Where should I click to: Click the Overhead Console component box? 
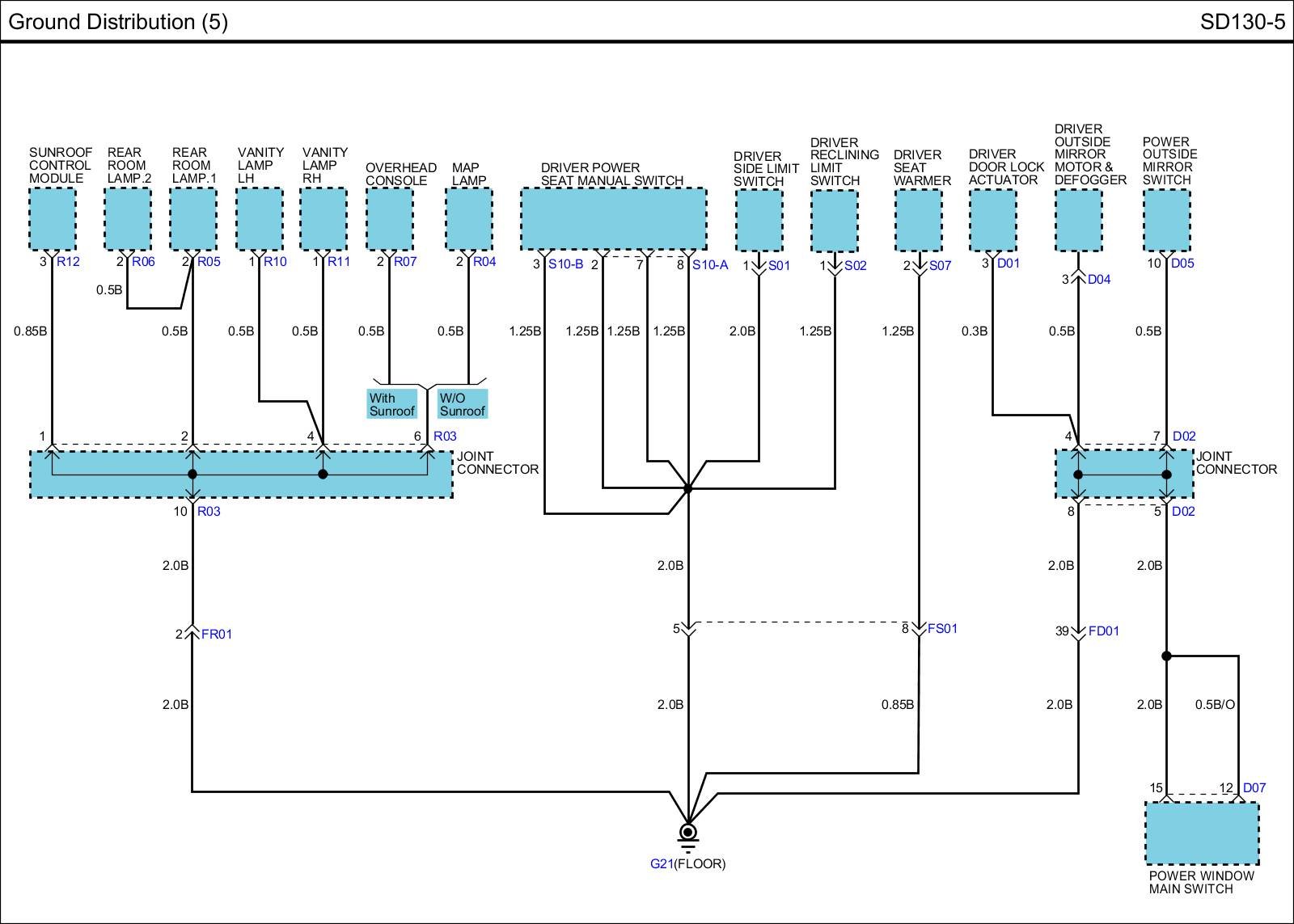390,219
